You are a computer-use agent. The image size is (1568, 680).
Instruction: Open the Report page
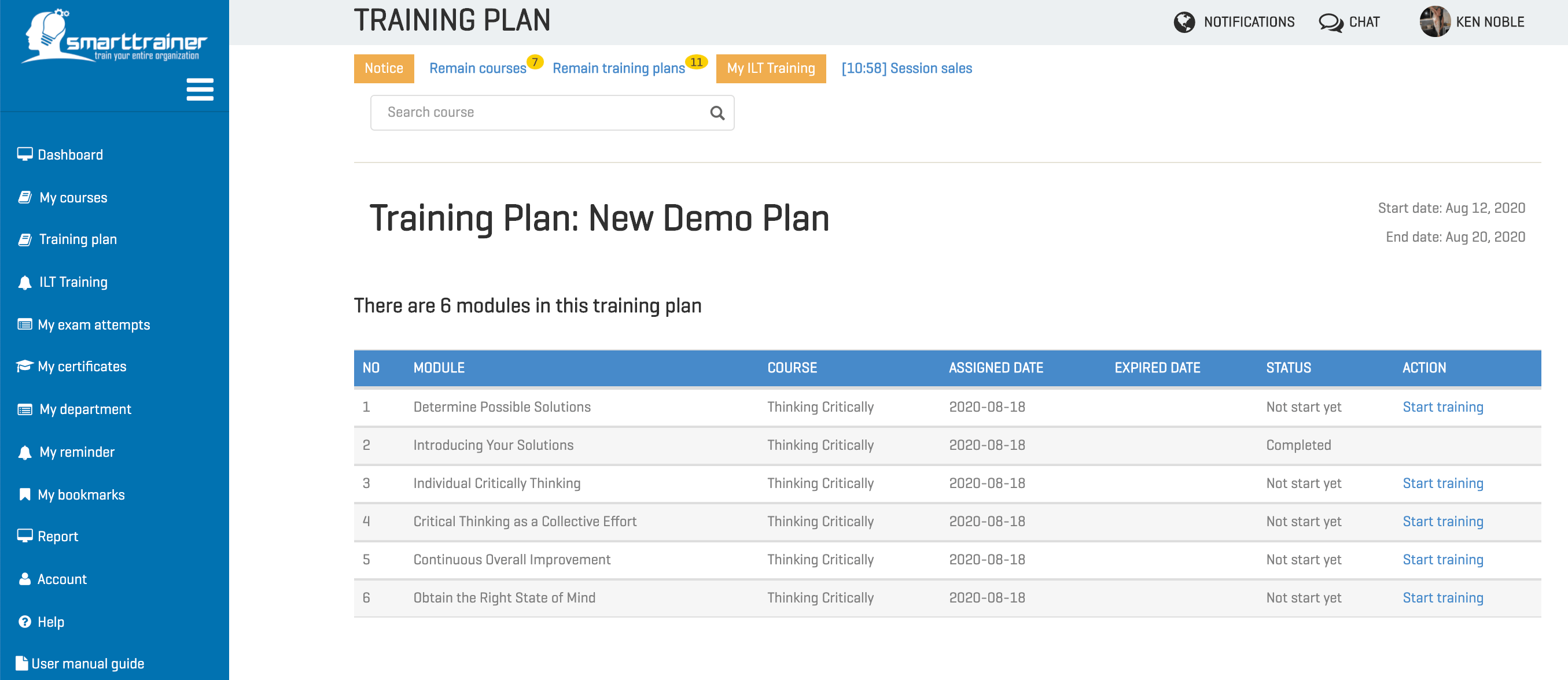pyautogui.click(x=58, y=537)
